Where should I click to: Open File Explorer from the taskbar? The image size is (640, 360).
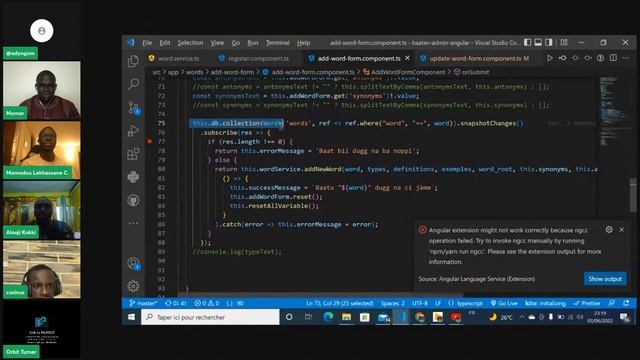pyautogui.click(x=347, y=317)
